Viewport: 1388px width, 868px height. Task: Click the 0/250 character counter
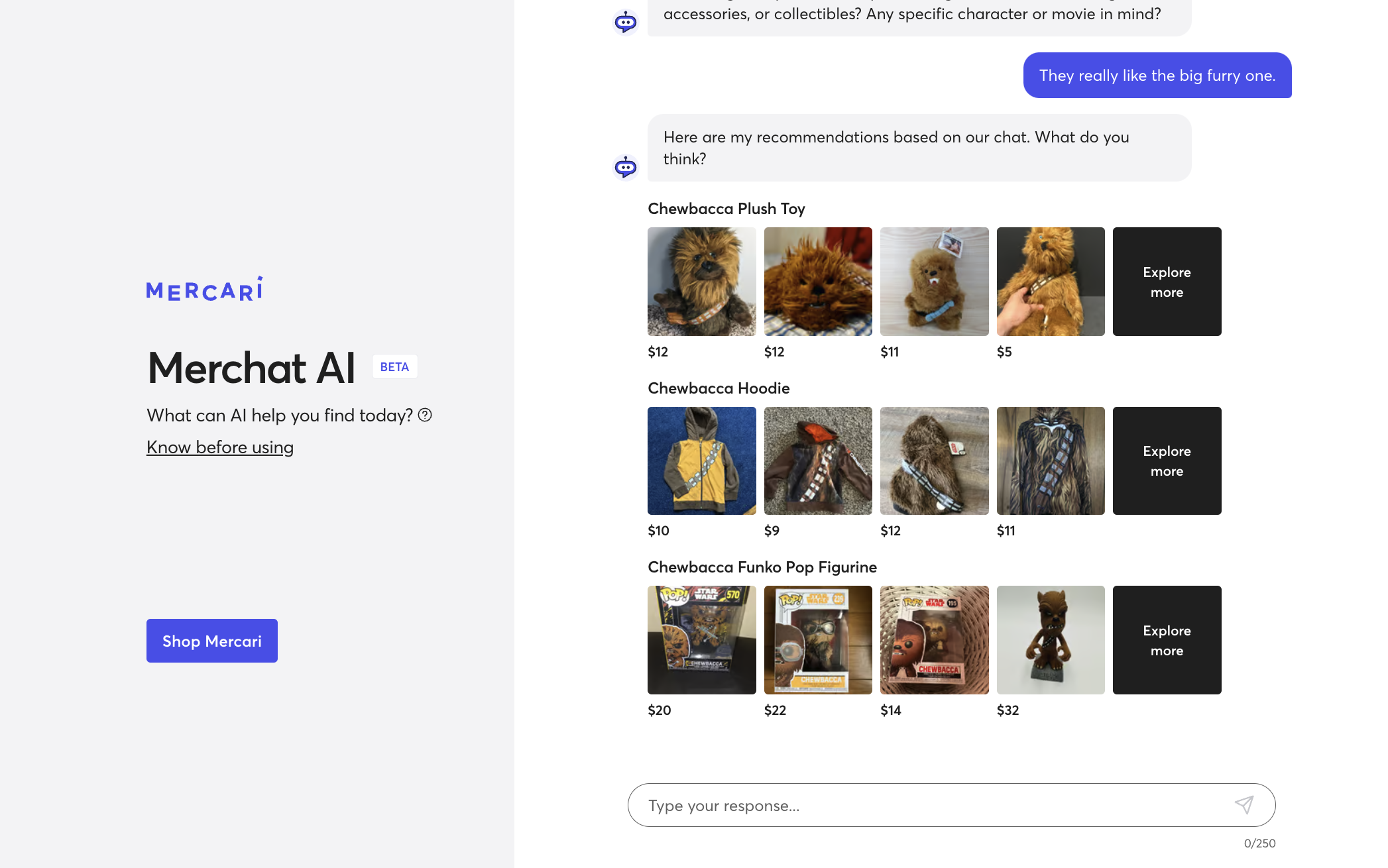[1259, 843]
